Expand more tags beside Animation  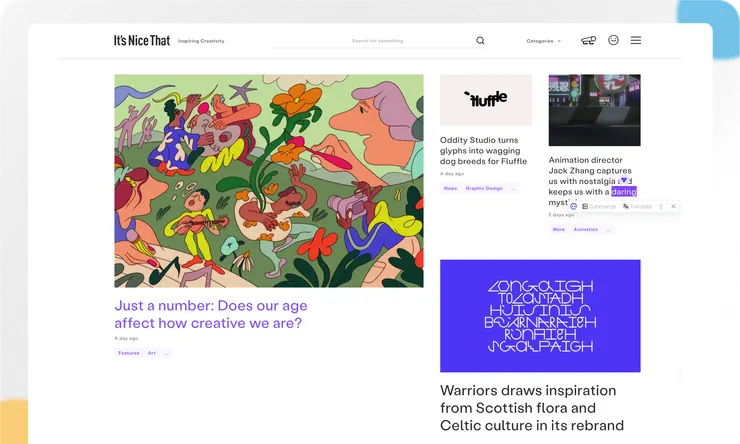[608, 229]
